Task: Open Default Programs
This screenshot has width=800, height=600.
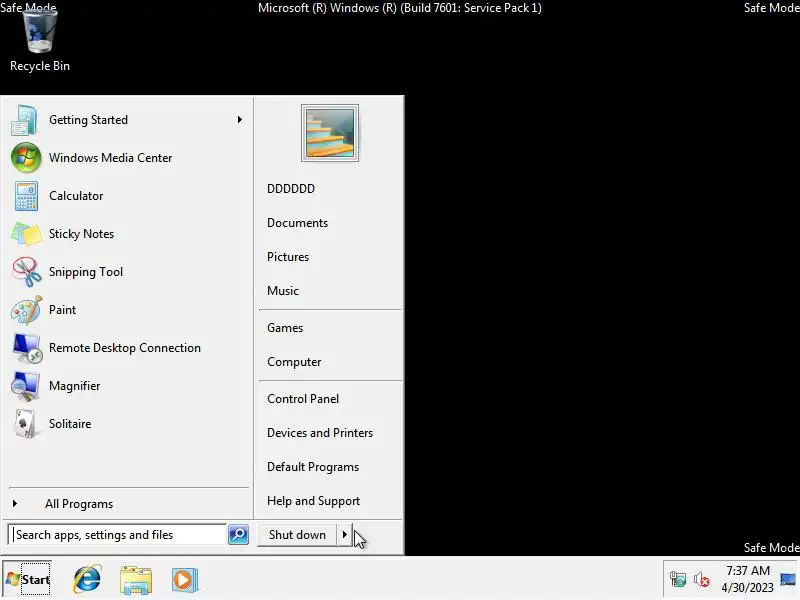Action: (313, 467)
